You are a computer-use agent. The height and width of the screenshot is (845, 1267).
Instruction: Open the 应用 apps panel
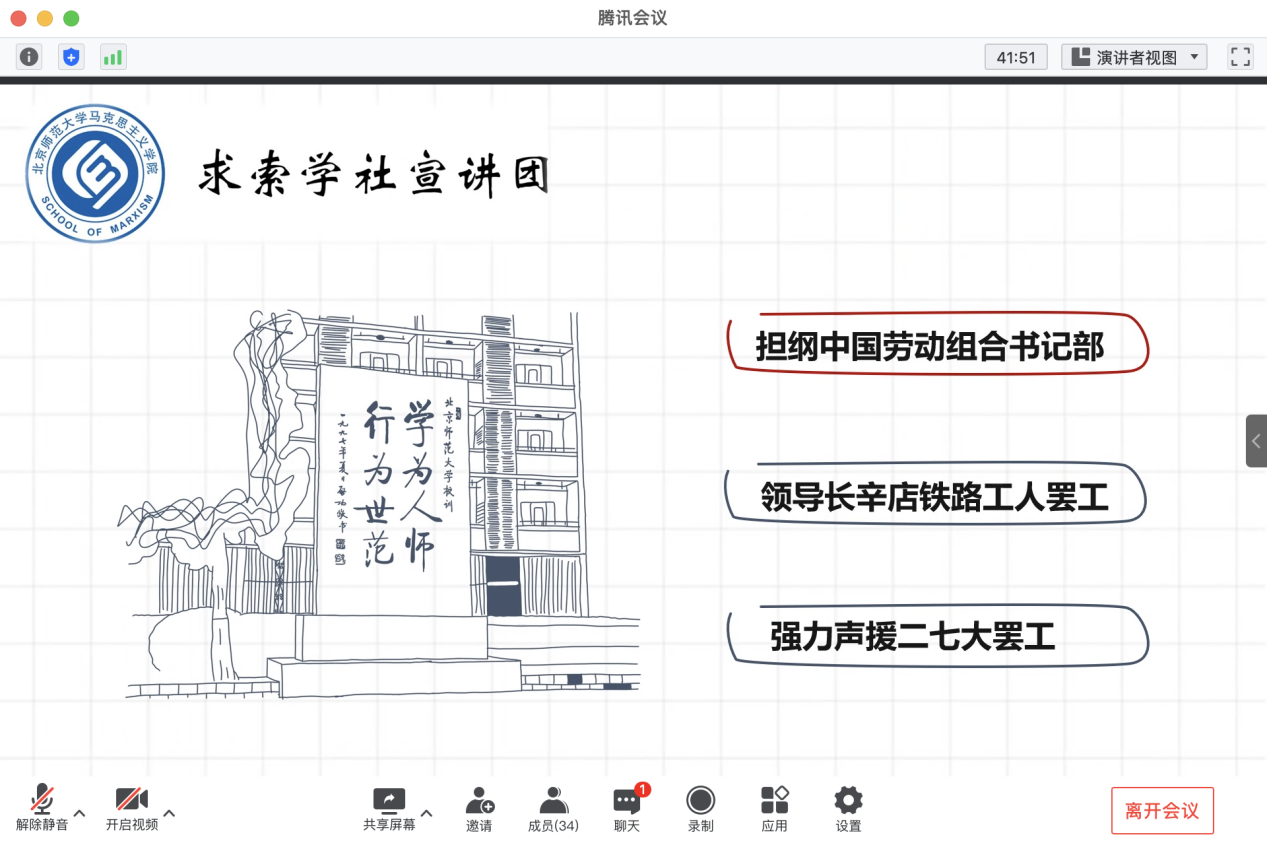774,808
